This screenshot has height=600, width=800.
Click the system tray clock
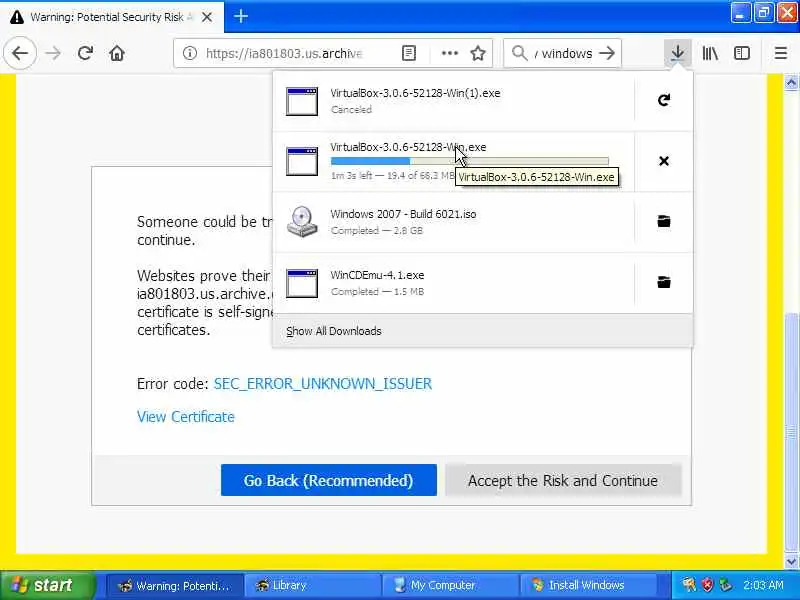point(763,585)
